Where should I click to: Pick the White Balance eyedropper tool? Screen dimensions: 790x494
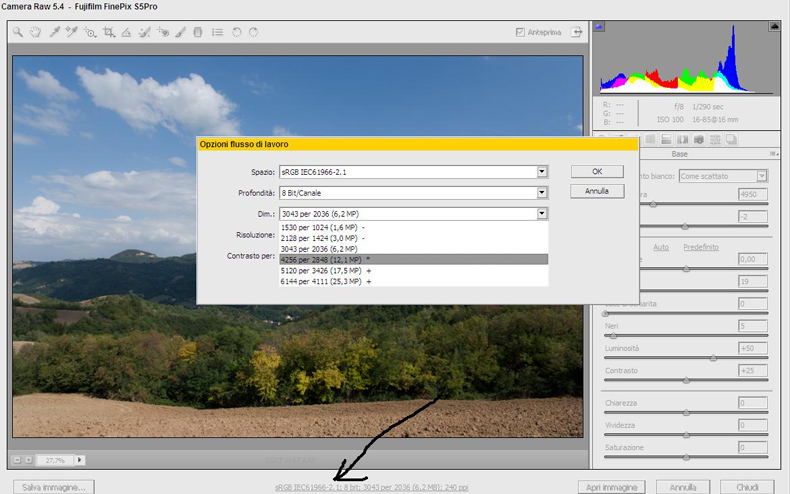coord(54,32)
